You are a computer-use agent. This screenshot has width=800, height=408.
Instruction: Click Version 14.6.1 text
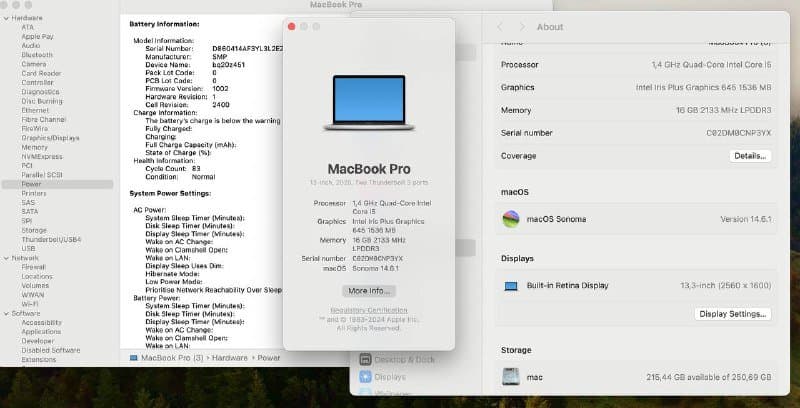point(745,219)
